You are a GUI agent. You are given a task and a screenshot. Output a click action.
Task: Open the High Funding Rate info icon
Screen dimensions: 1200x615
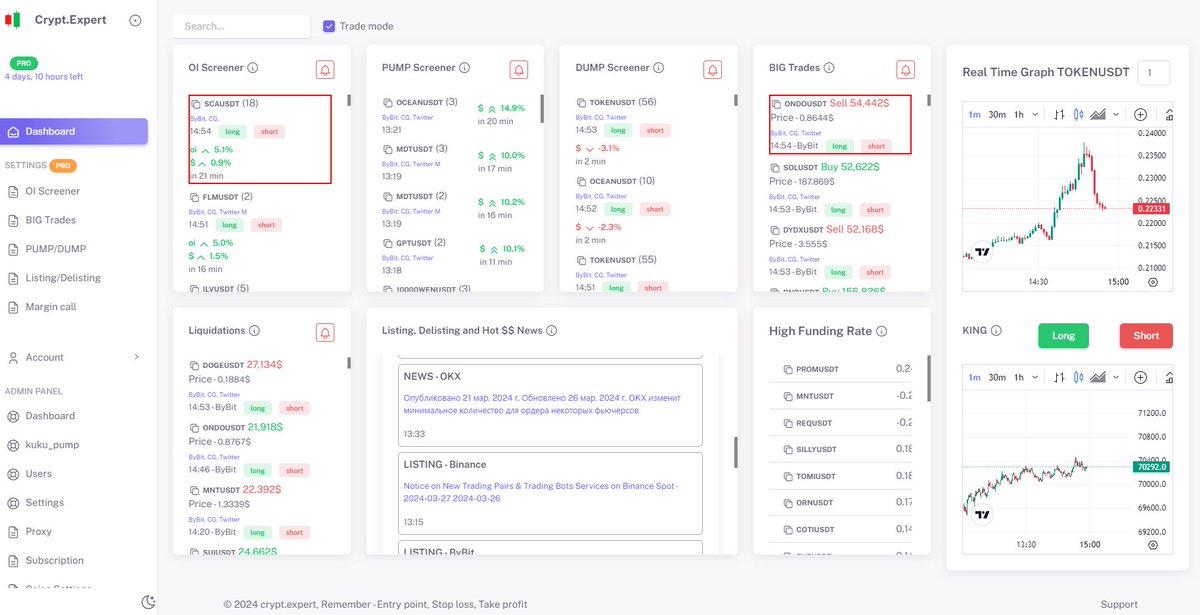[881, 331]
